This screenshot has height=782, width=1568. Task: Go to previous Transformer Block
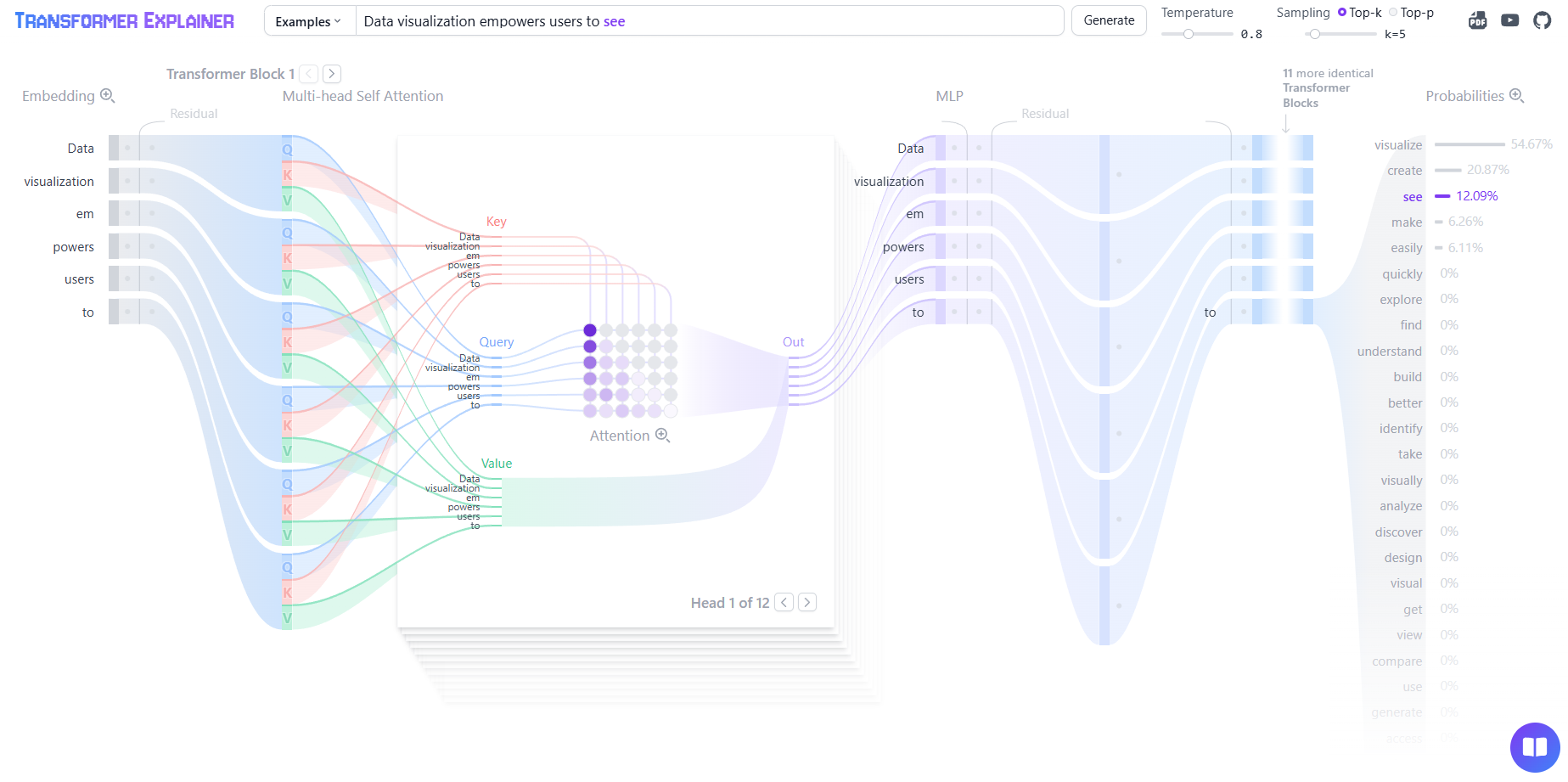click(309, 74)
